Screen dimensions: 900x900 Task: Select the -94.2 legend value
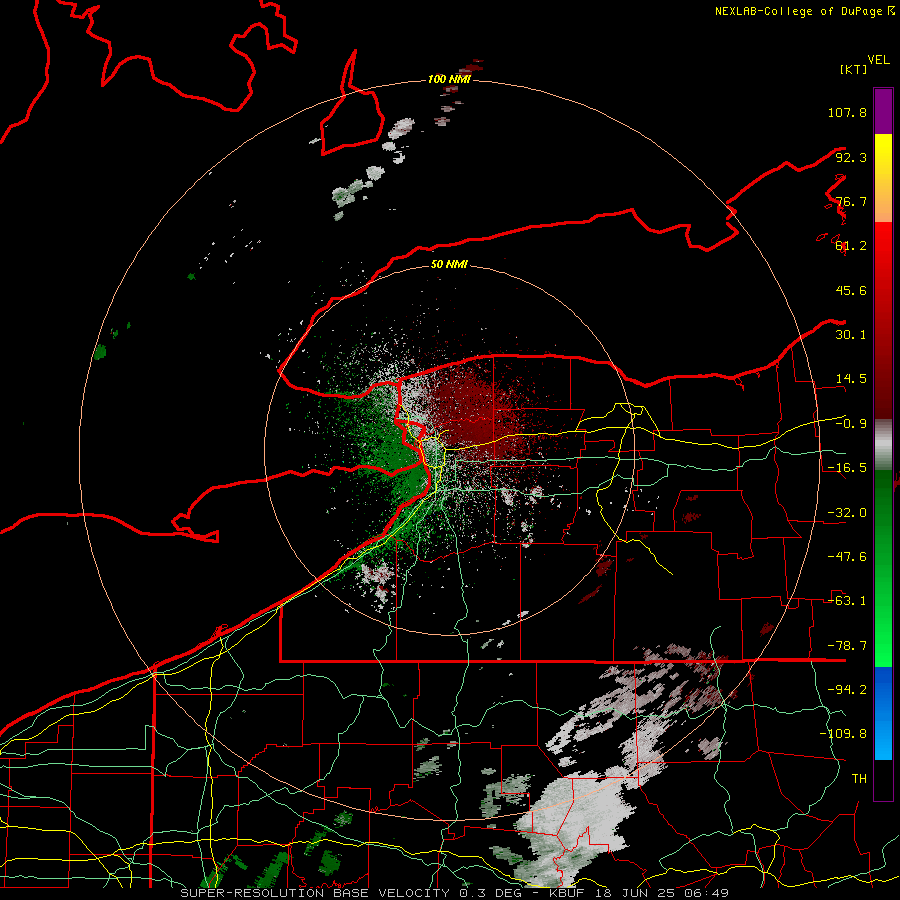tap(847, 690)
